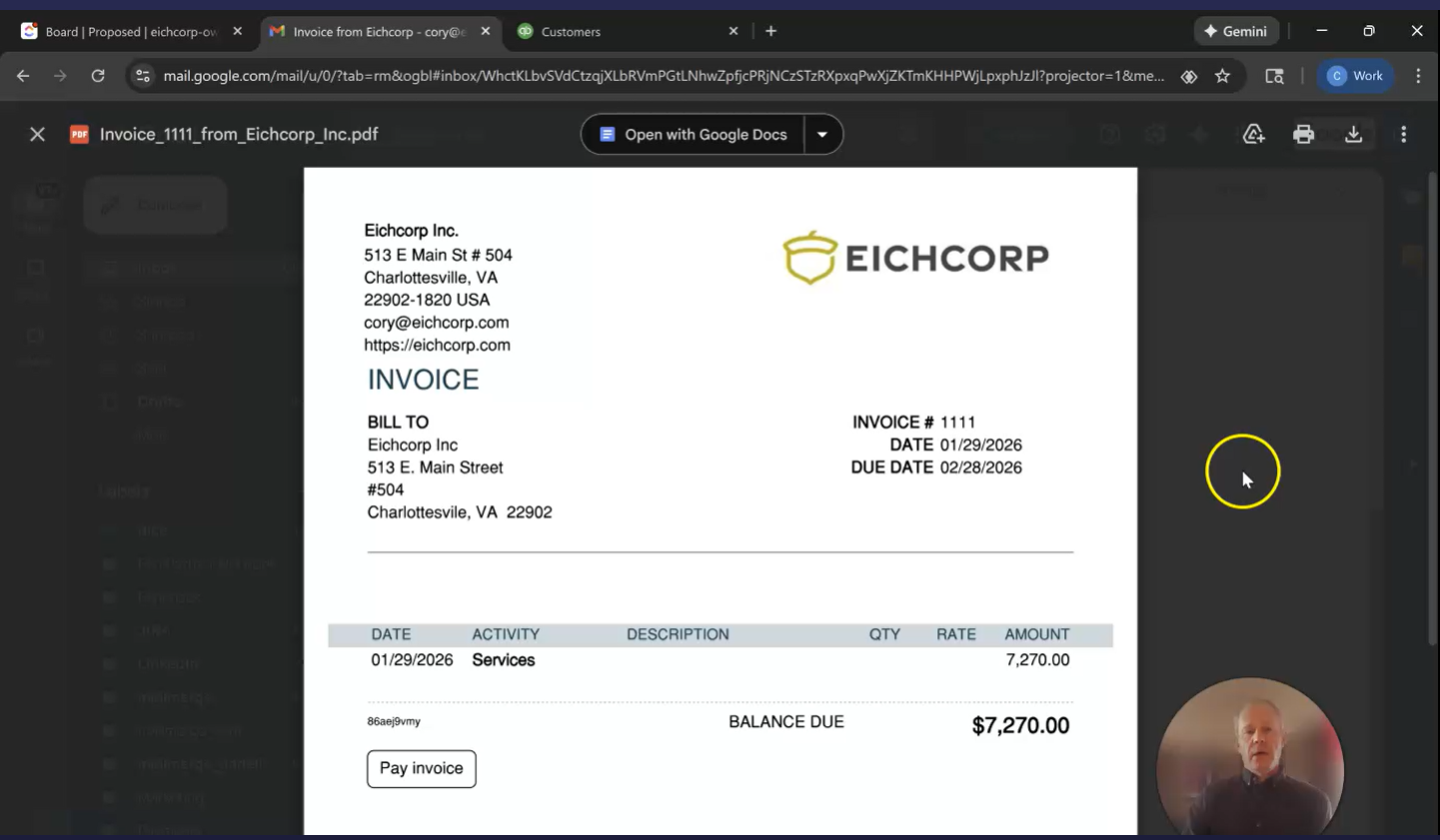Reload the page in Chrome
Image resolution: width=1440 pixels, height=840 pixels.
(98, 76)
